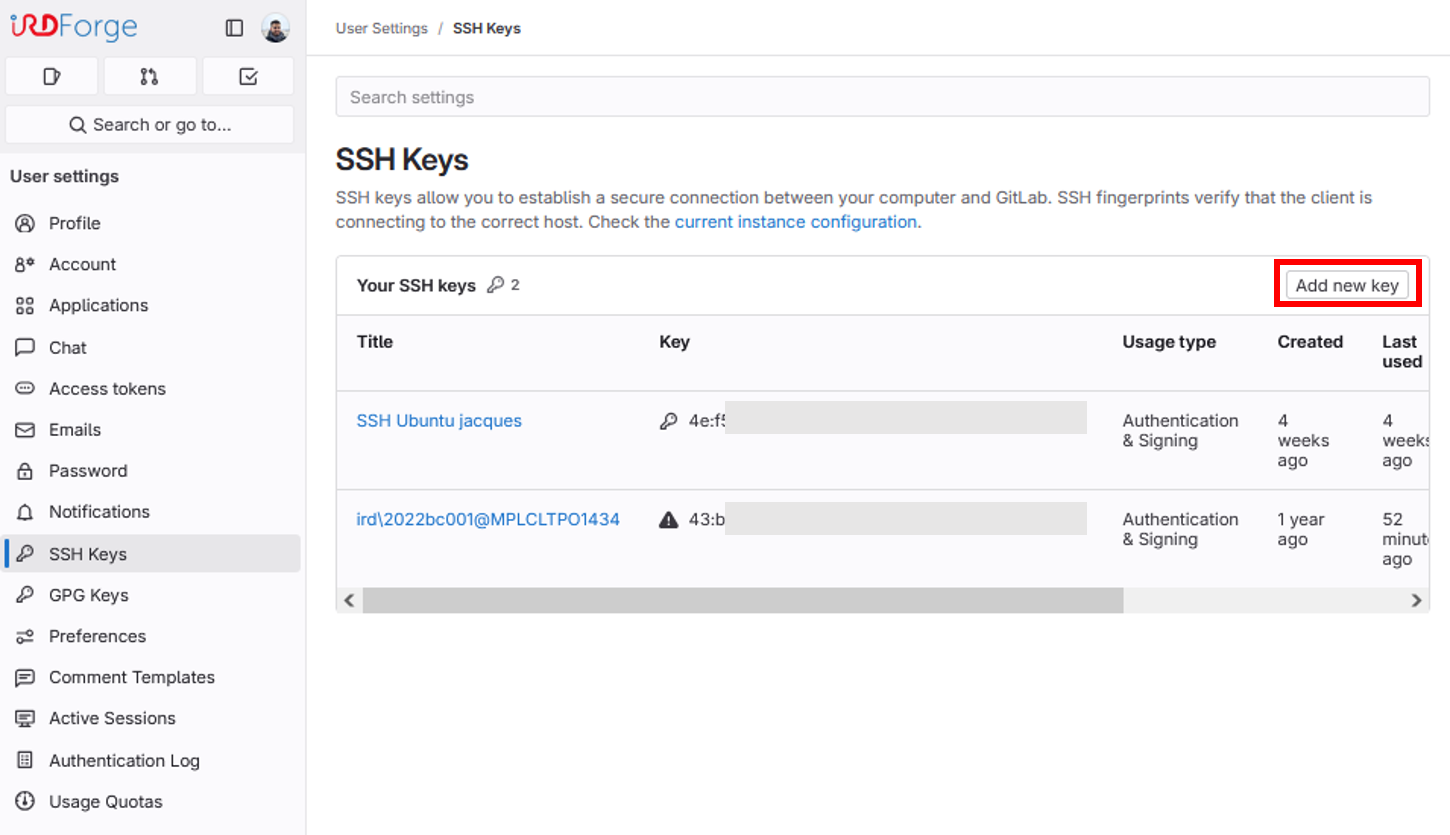Toggle the sidebar collapse icon
Viewport: 1450px width, 835px height.
click(x=234, y=28)
